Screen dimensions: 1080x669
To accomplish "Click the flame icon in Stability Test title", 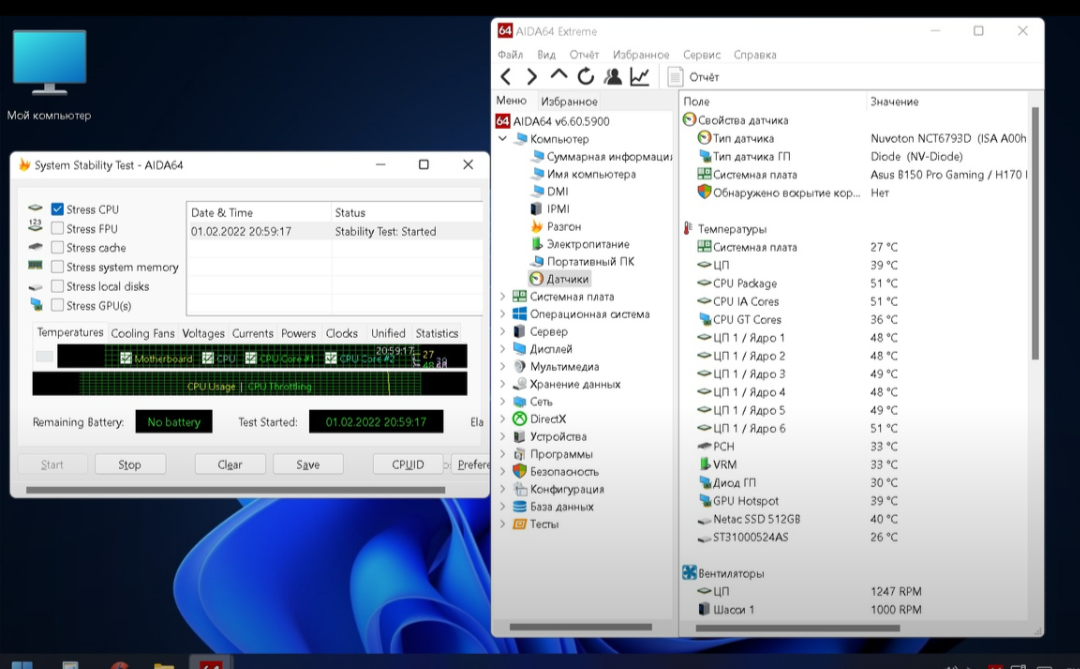I will pos(24,165).
